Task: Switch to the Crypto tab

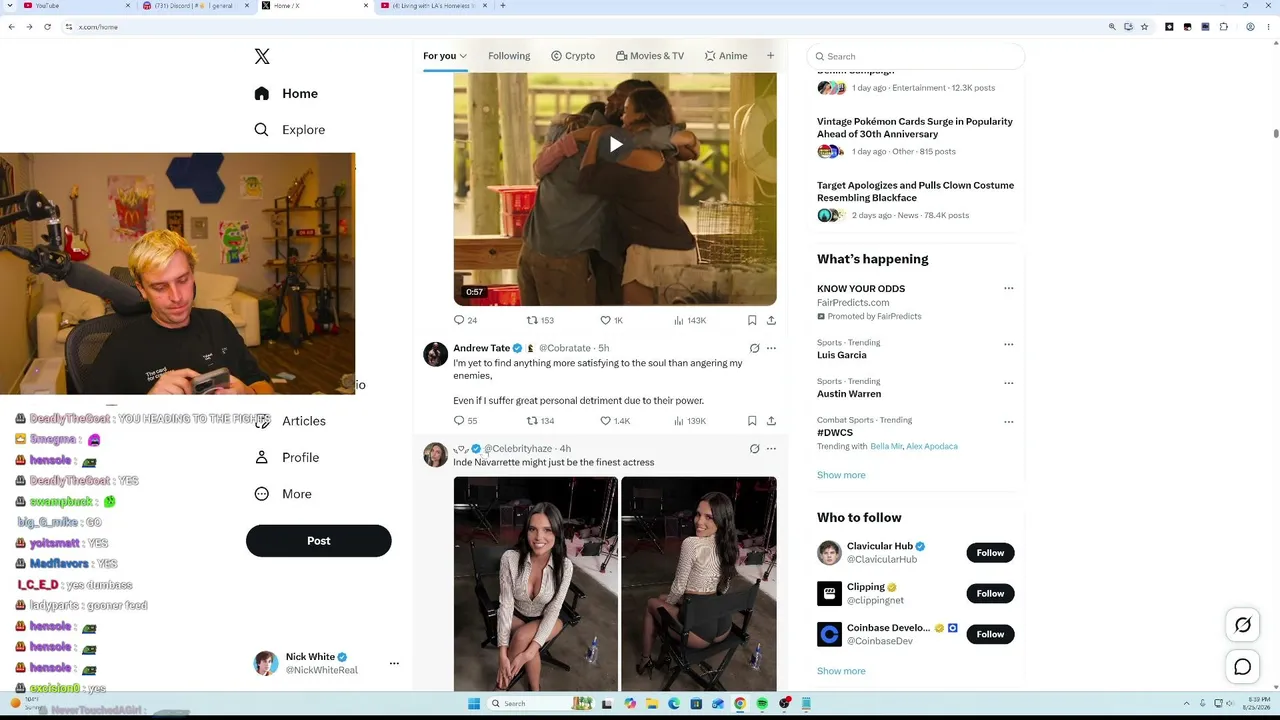Action: click(x=573, y=56)
